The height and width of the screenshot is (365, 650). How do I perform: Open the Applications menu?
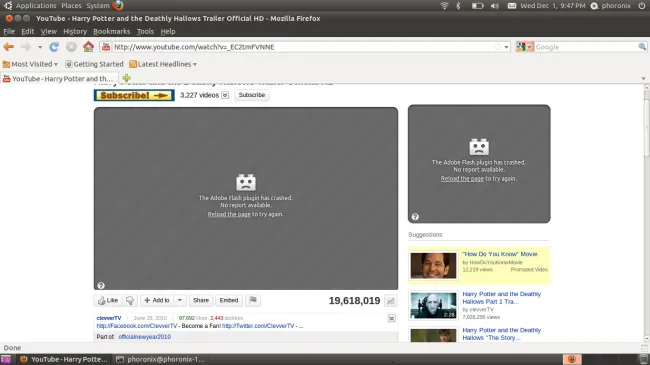tap(36, 5)
